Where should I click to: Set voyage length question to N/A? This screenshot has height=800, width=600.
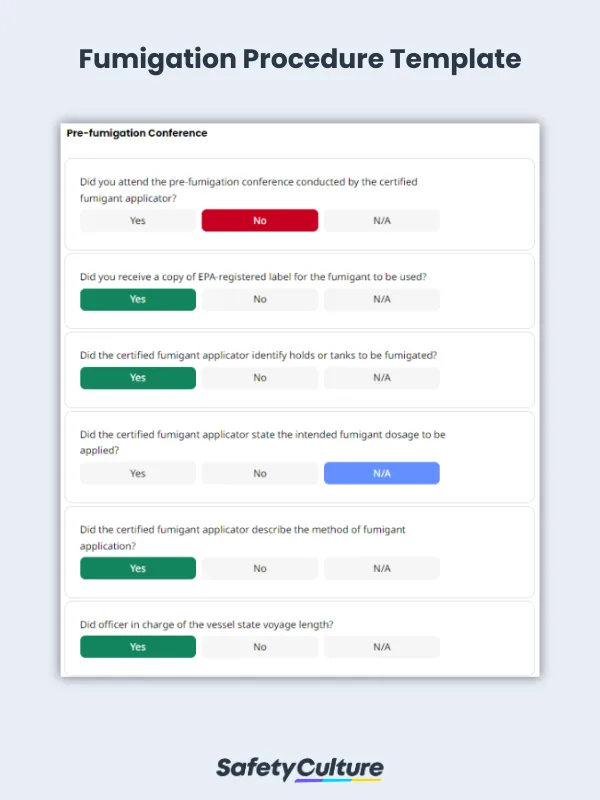tap(381, 646)
